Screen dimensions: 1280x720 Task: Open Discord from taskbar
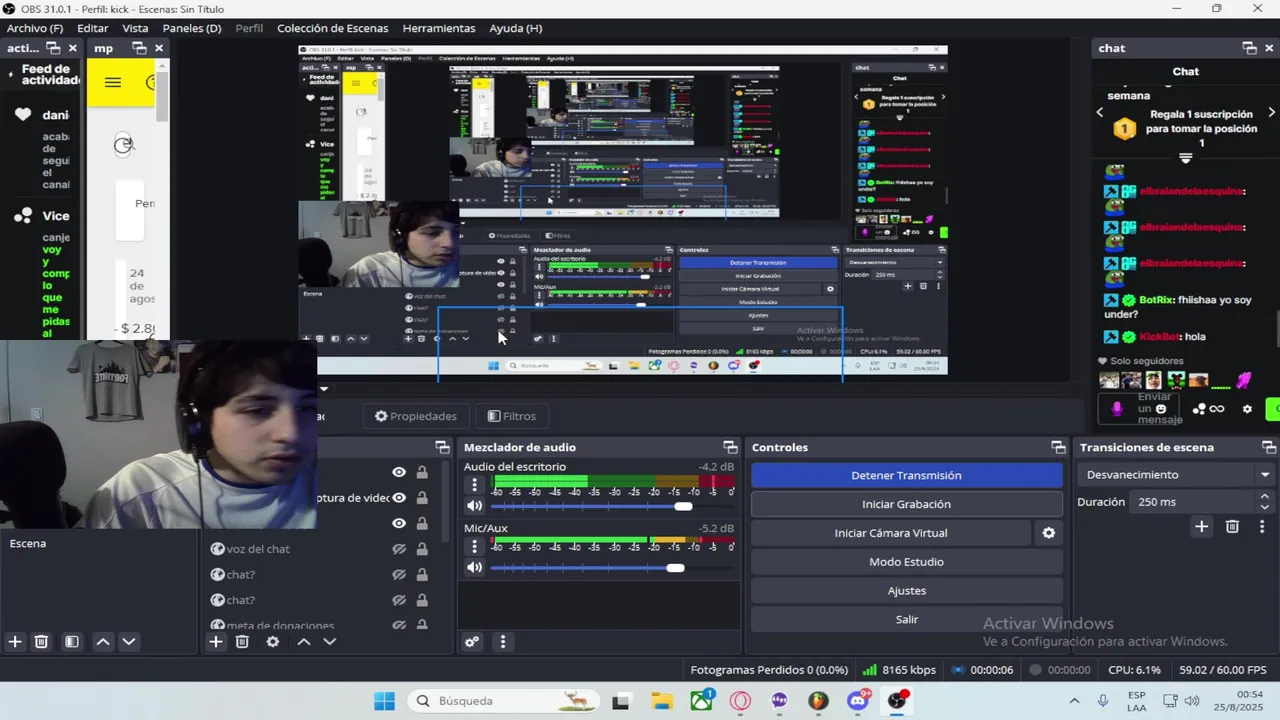click(x=858, y=701)
